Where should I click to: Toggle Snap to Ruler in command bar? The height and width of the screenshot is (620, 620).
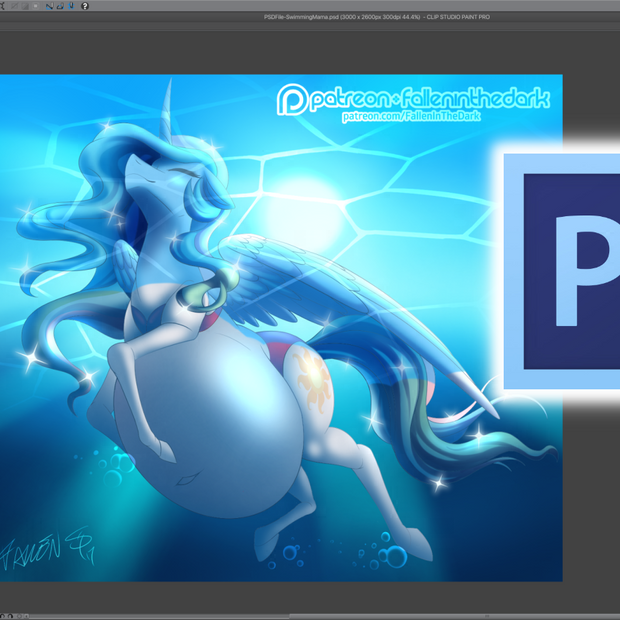coord(49,6)
